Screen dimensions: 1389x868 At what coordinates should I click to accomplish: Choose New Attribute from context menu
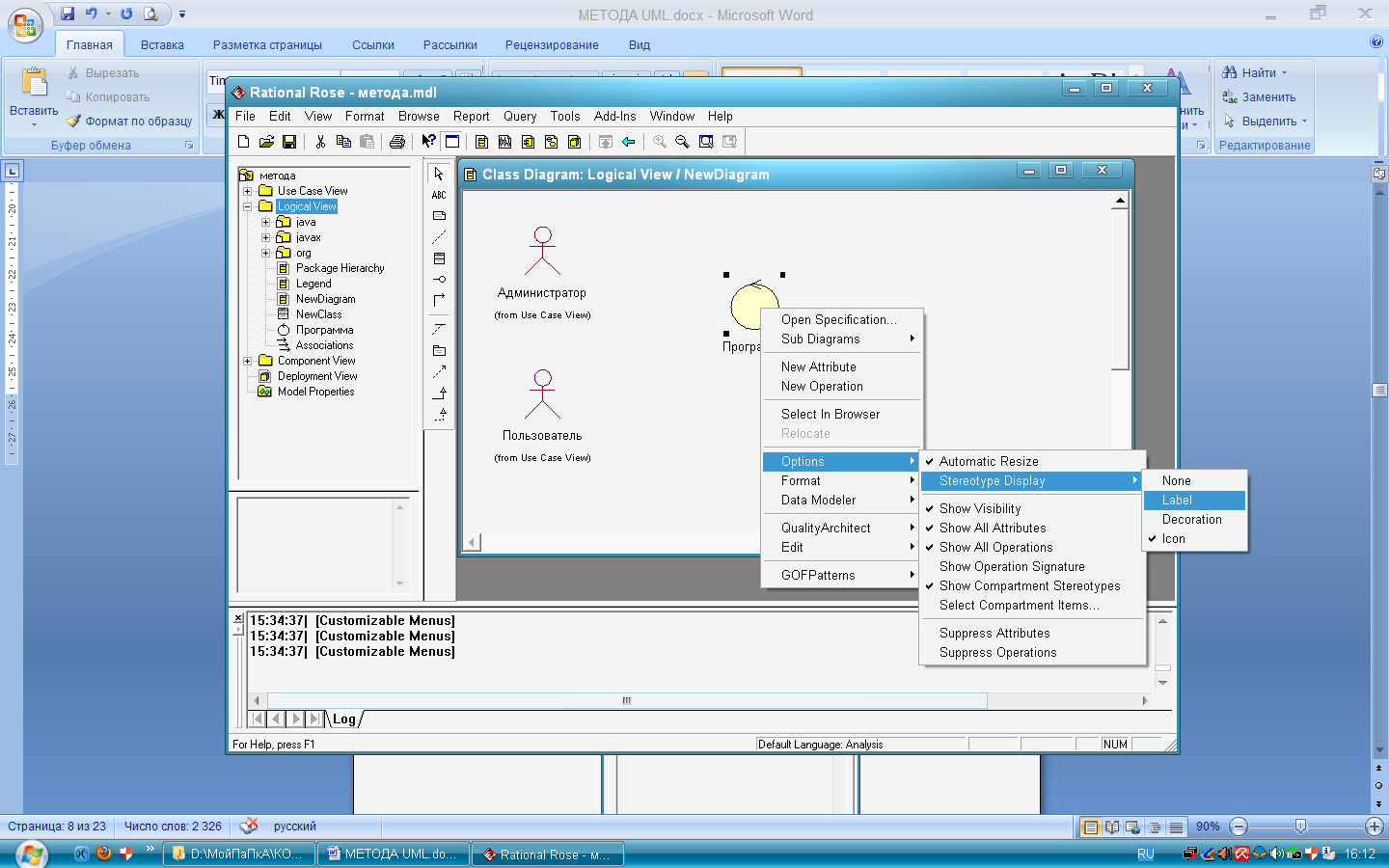pyautogui.click(x=842, y=367)
